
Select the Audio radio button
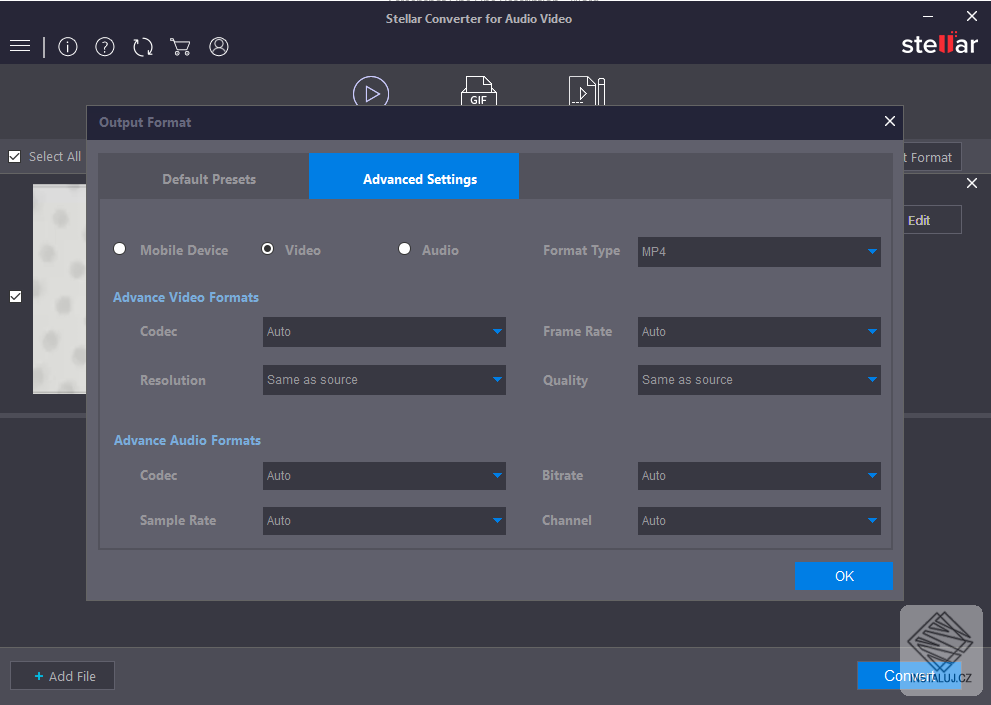click(404, 248)
